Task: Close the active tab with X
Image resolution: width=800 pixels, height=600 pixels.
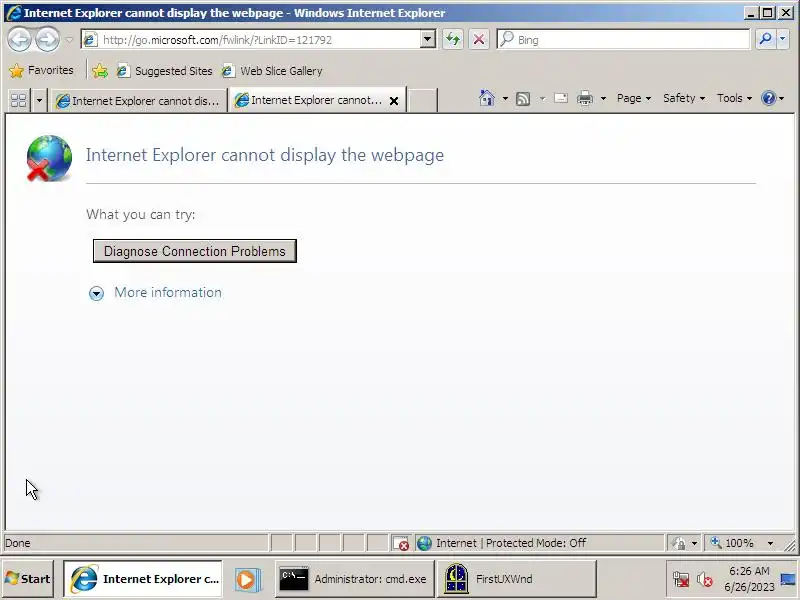Action: 394,101
